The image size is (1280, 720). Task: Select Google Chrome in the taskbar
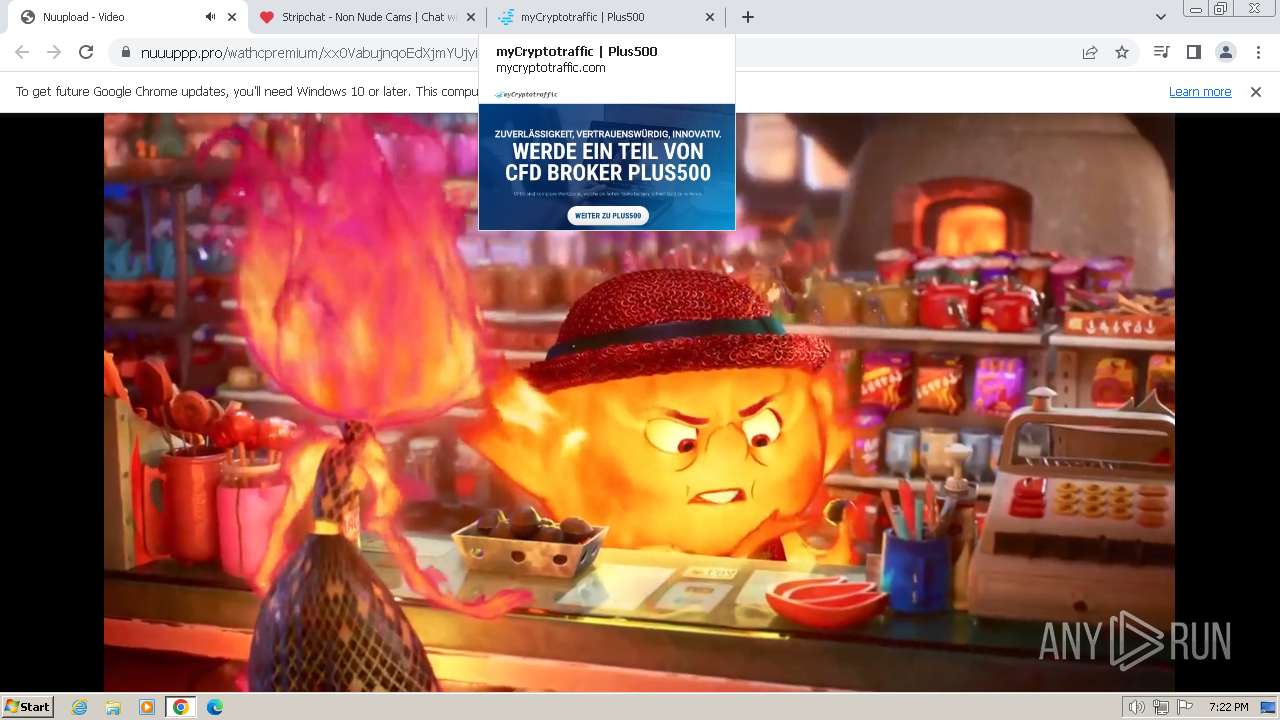coord(180,707)
